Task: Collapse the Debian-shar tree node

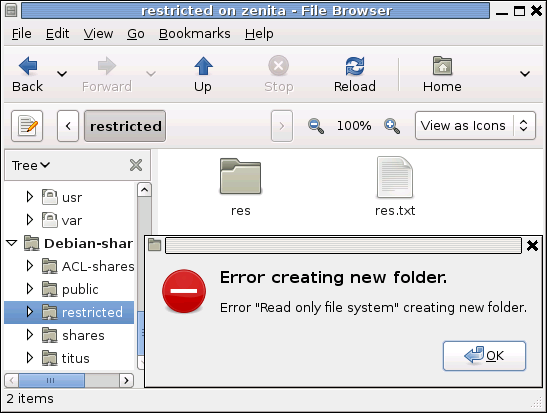Action: tap(12, 243)
